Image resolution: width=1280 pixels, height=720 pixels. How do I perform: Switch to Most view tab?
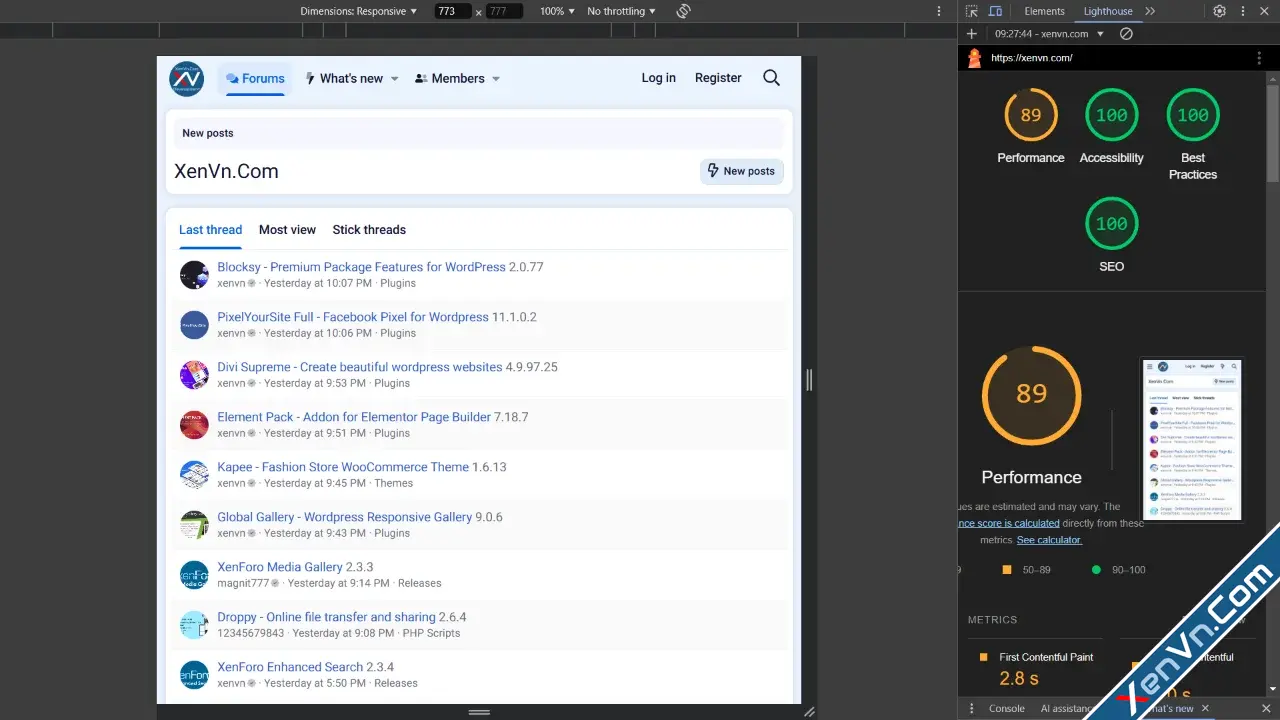coord(287,229)
